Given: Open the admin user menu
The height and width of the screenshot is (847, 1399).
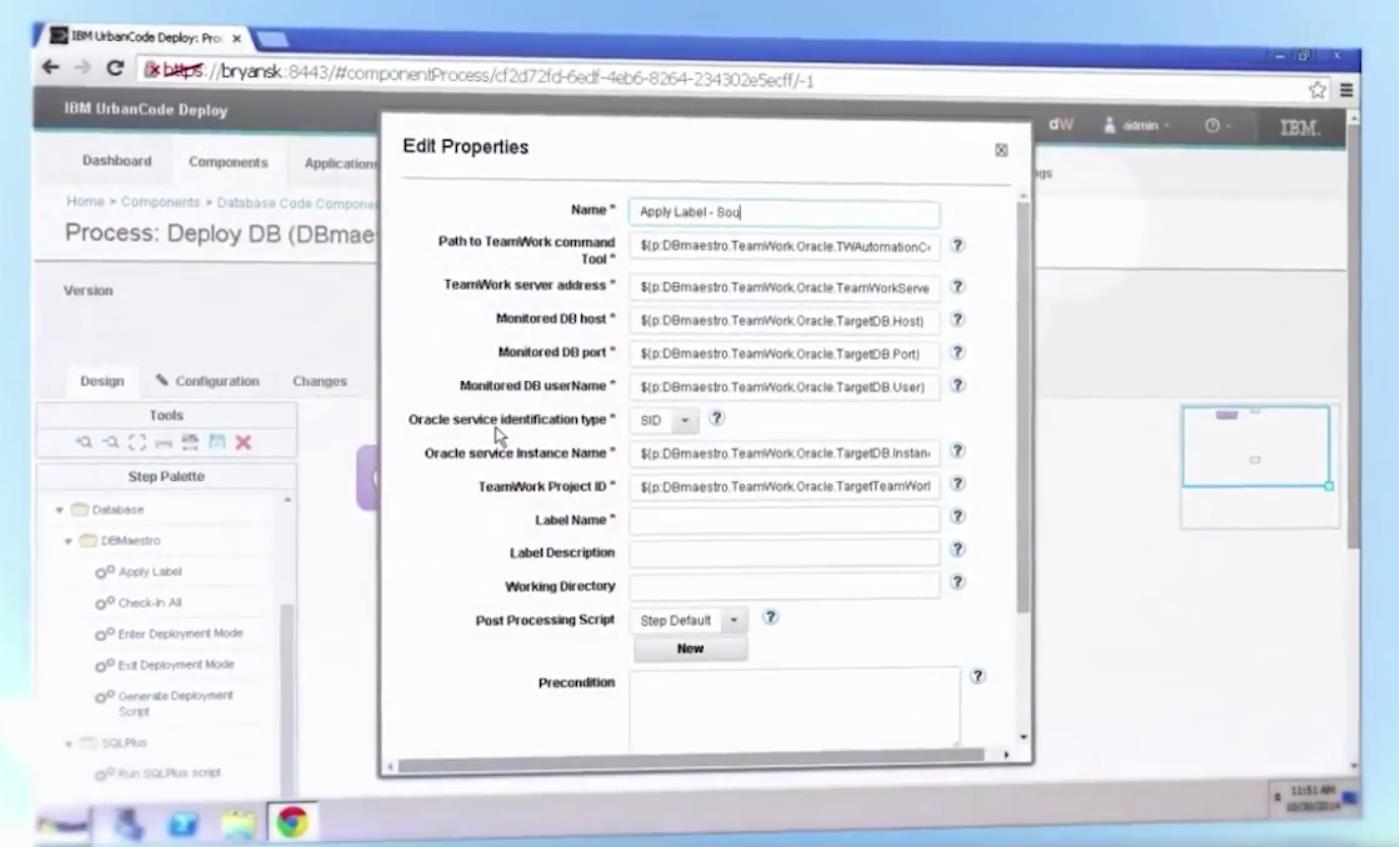Looking at the screenshot, I should point(1137,125).
